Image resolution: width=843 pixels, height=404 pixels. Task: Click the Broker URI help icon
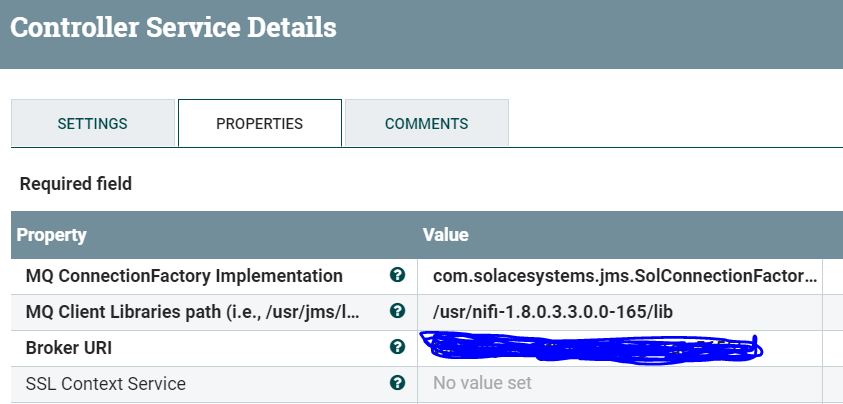tap(397, 347)
